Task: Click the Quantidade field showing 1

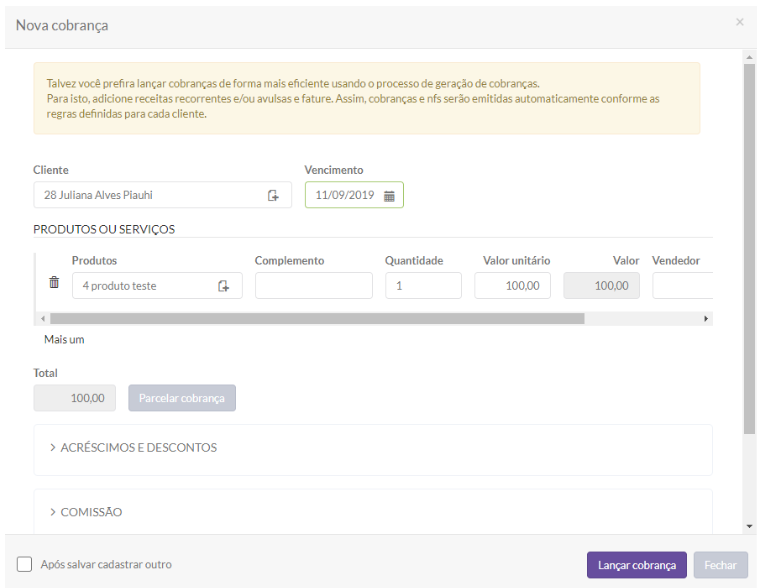Action: tap(423, 286)
